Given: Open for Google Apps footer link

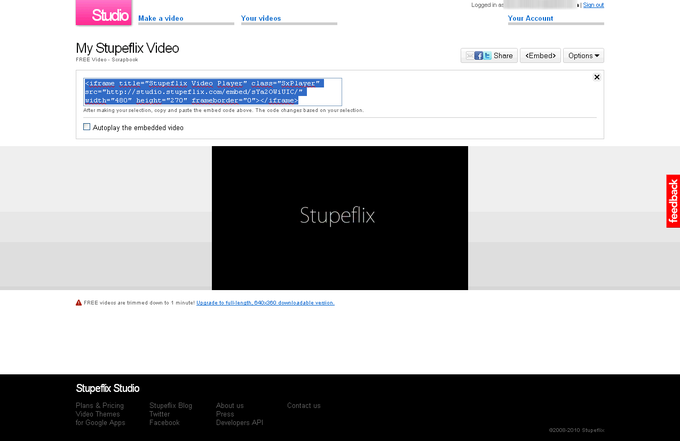Looking at the screenshot, I should (x=100, y=422).
